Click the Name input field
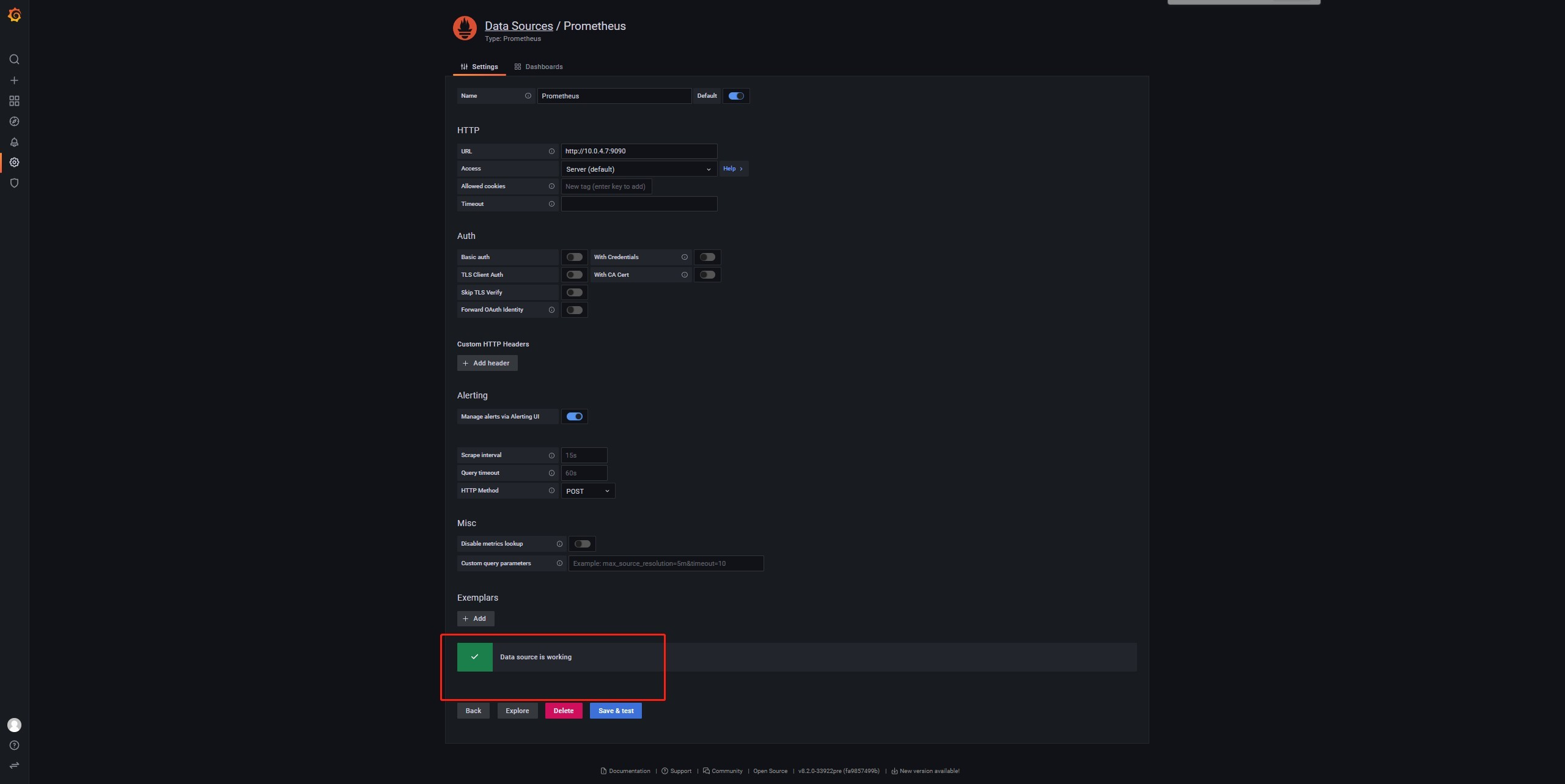Image resolution: width=1565 pixels, height=784 pixels. (614, 96)
